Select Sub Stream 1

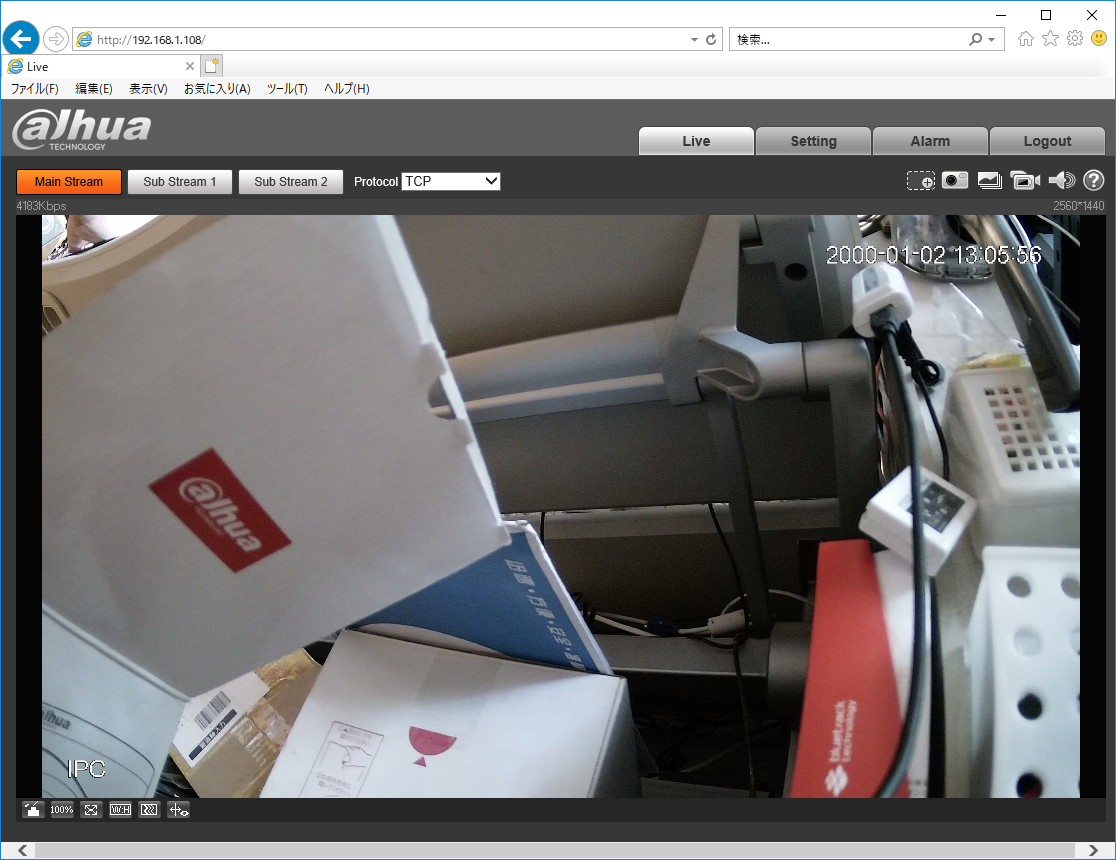point(179,182)
